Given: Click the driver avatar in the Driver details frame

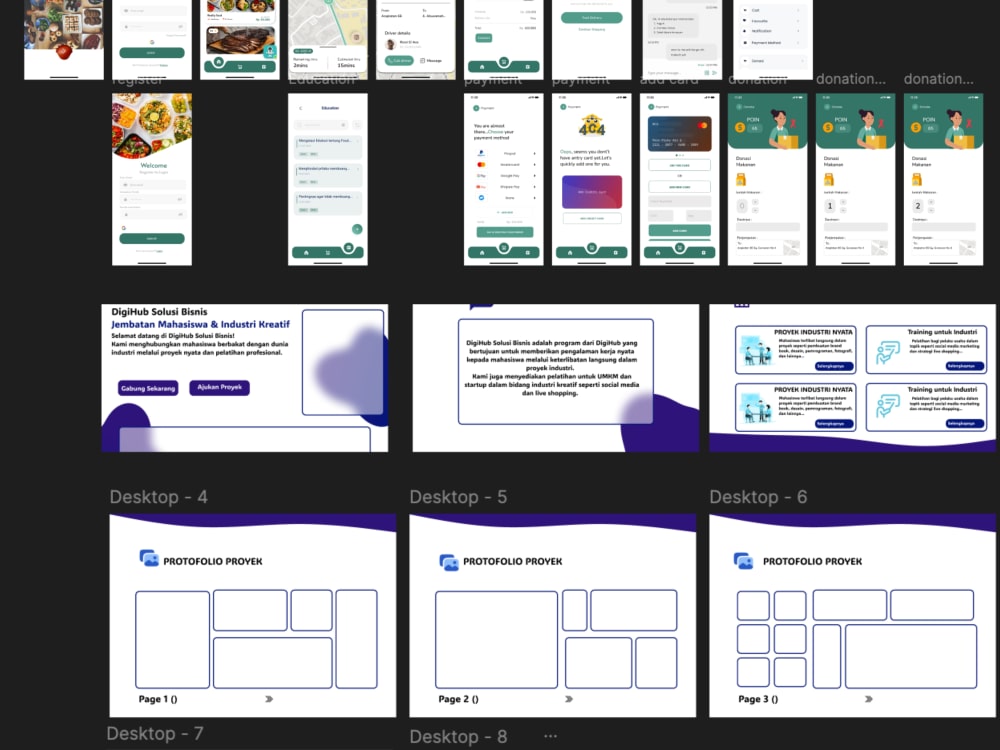Looking at the screenshot, I should coord(390,44).
